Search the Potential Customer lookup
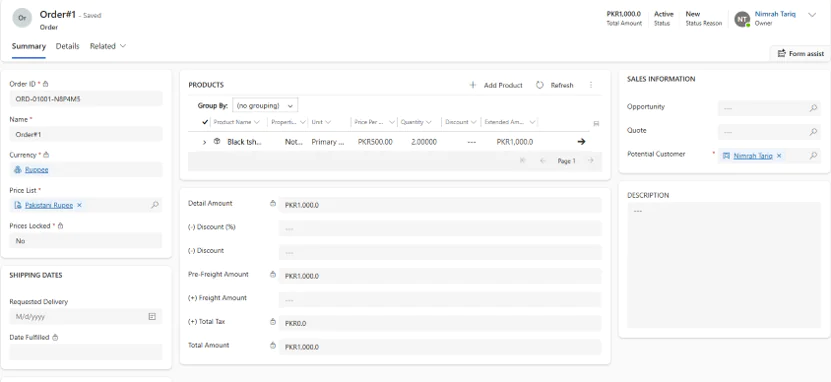The height and width of the screenshot is (382, 831). click(813, 156)
